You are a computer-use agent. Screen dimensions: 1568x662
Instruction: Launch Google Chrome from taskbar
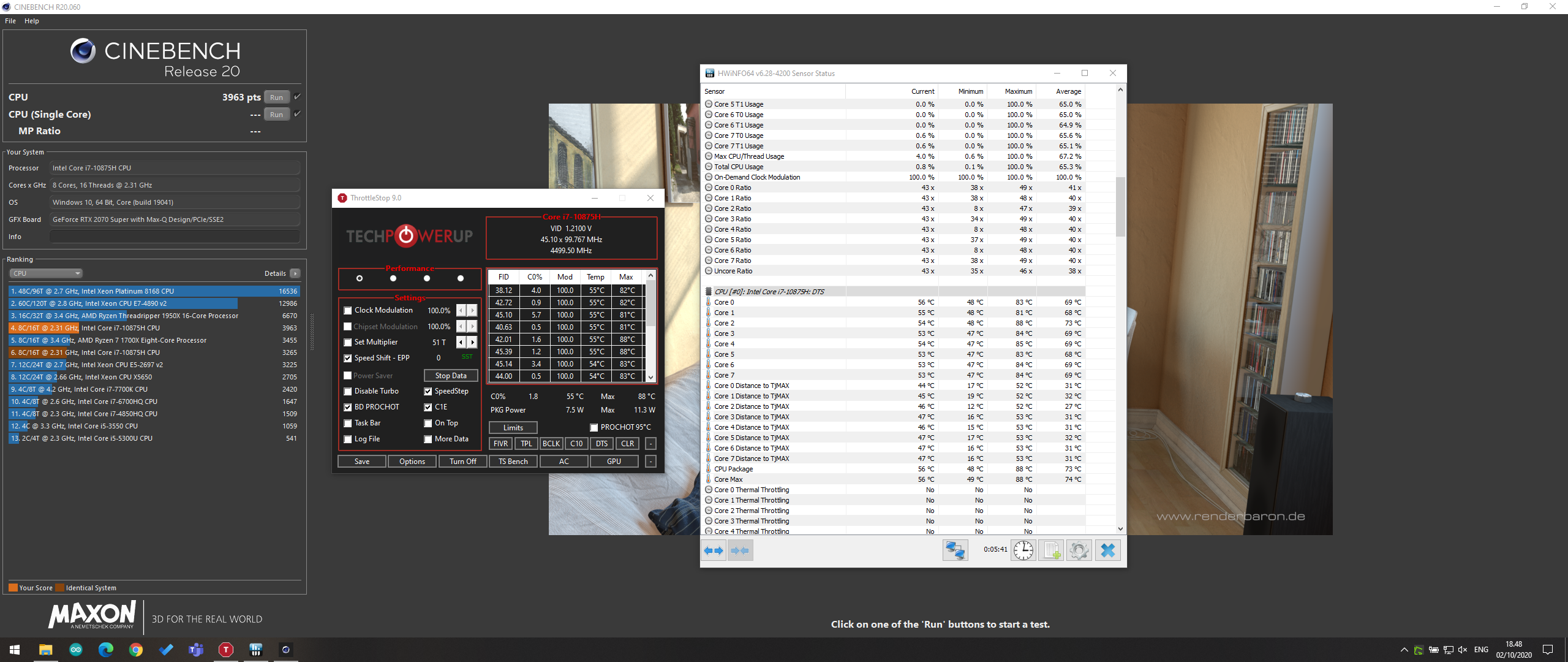pos(136,650)
